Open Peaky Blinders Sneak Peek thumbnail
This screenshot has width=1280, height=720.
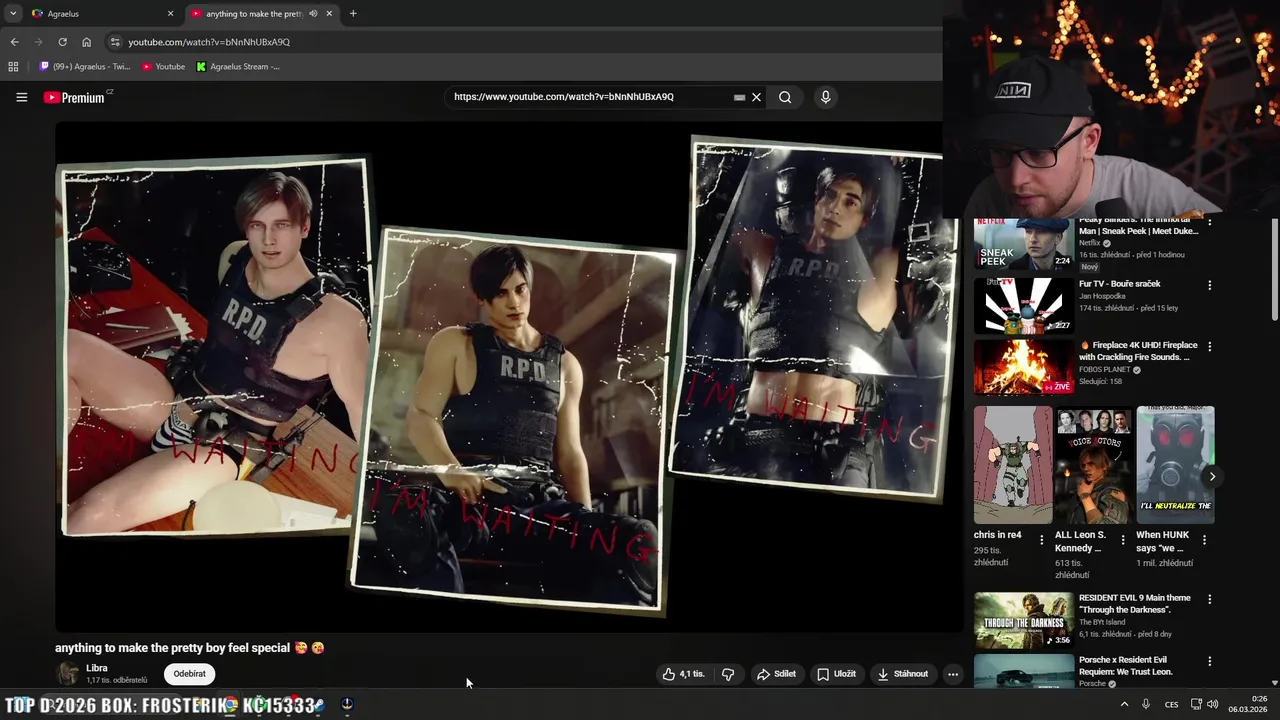[x=1024, y=243]
